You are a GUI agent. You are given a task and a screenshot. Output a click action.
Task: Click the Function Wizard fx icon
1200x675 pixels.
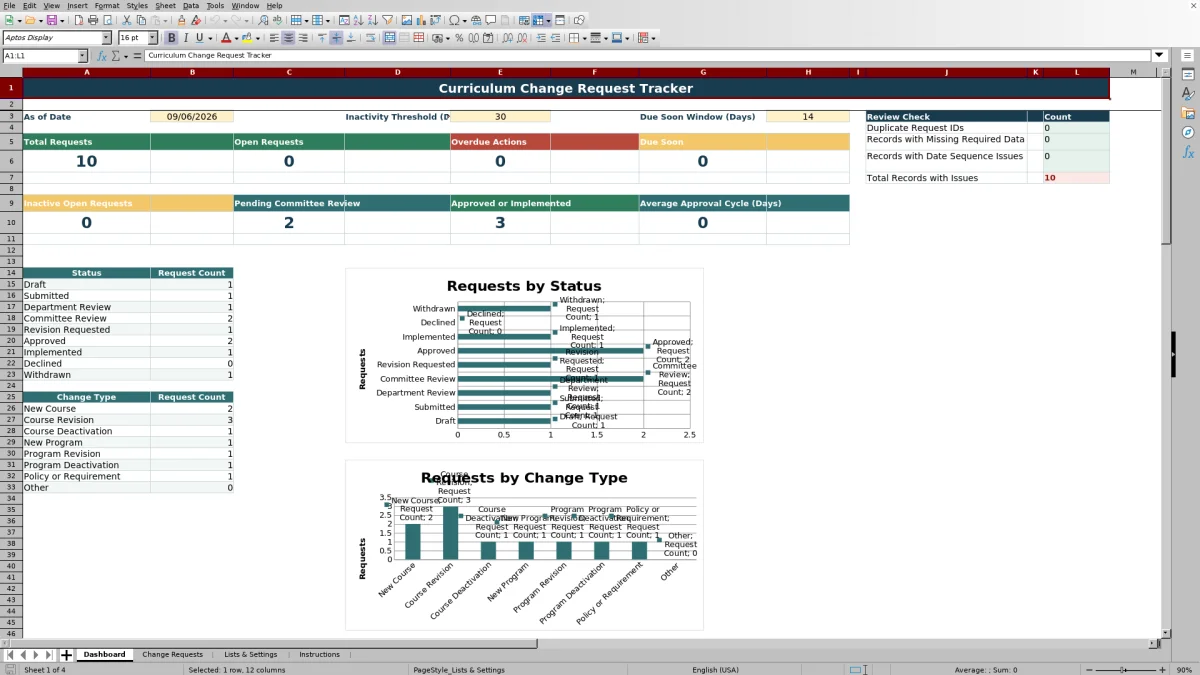(101, 56)
